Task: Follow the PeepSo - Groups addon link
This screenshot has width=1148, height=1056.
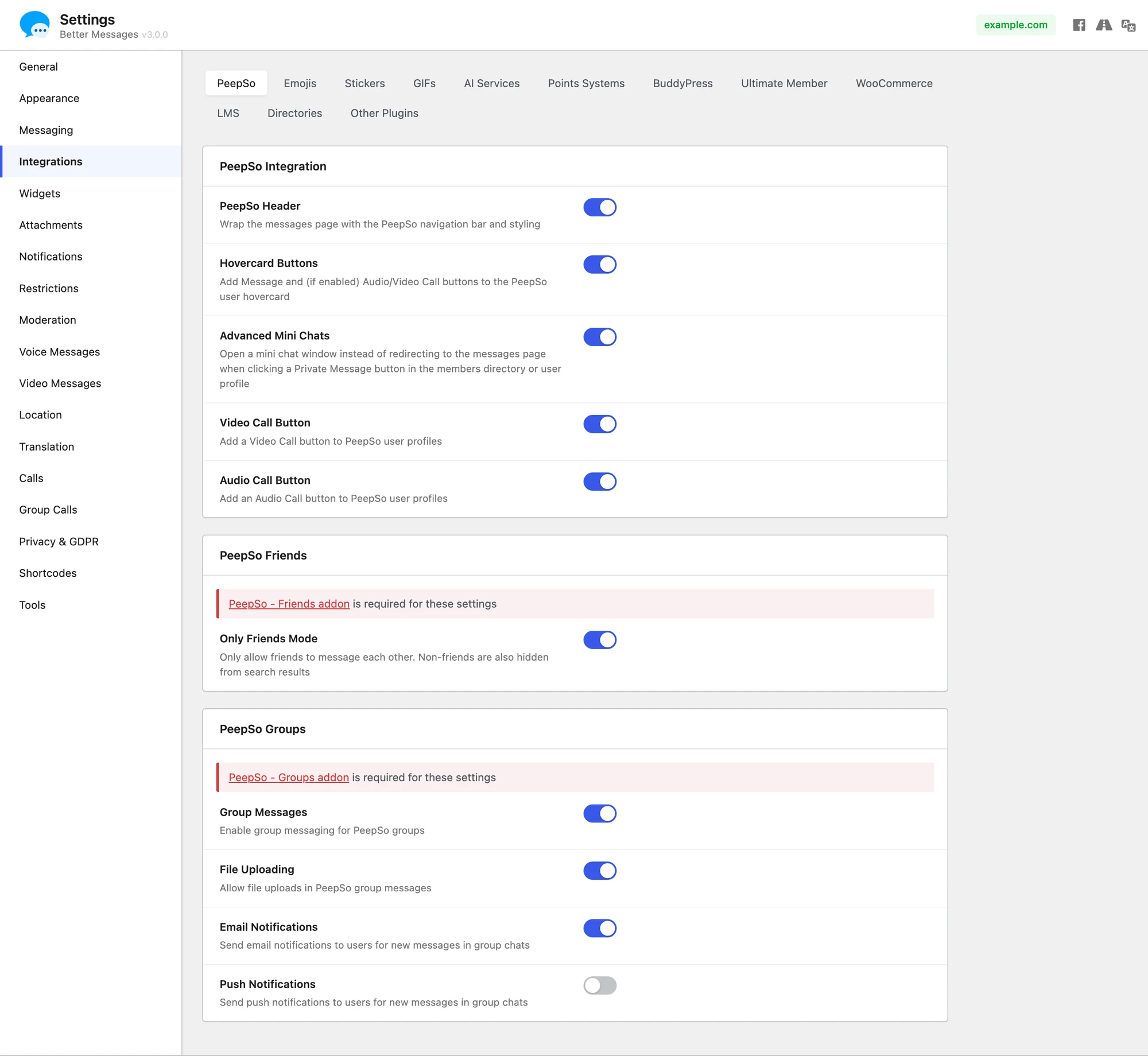Action: click(289, 777)
